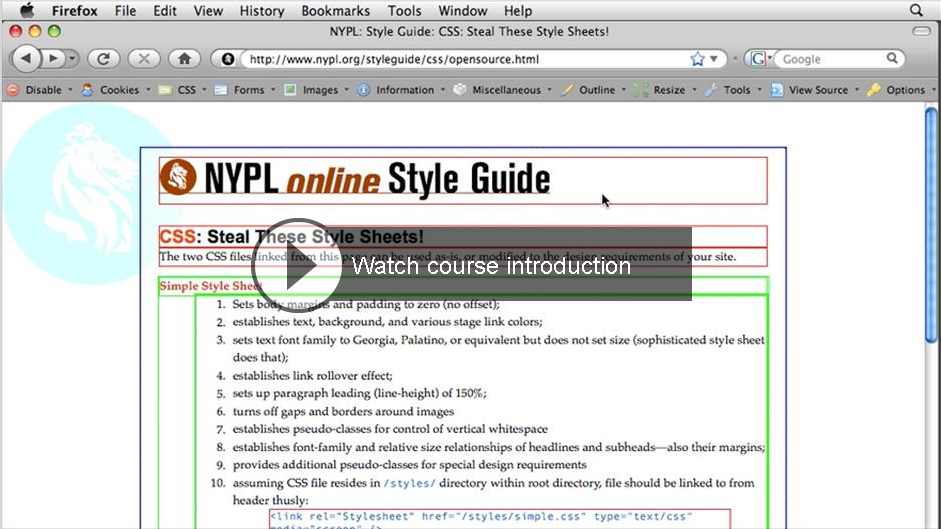Click the Stop loading button
Viewport: 941px width, 529px height.
144,58
